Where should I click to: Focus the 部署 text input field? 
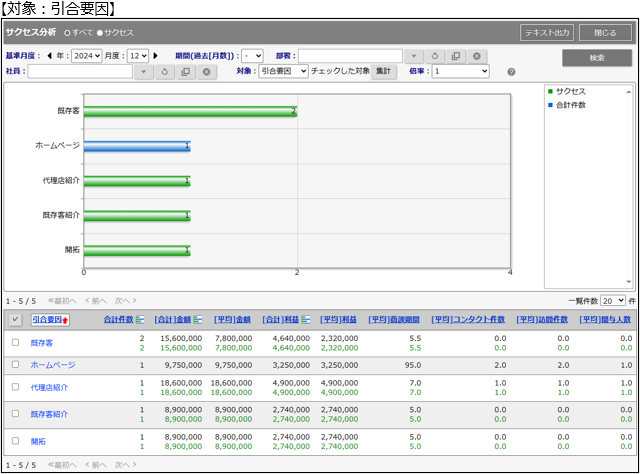pos(351,56)
